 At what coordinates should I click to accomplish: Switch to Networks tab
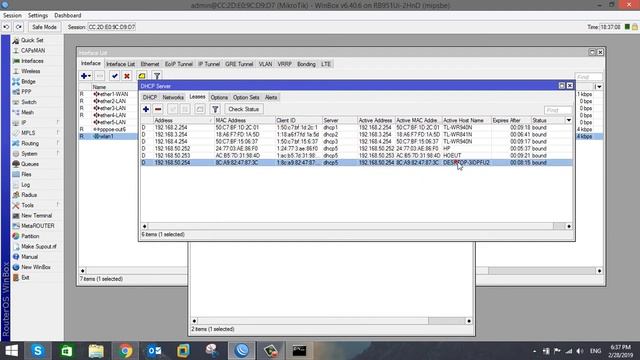173,98
